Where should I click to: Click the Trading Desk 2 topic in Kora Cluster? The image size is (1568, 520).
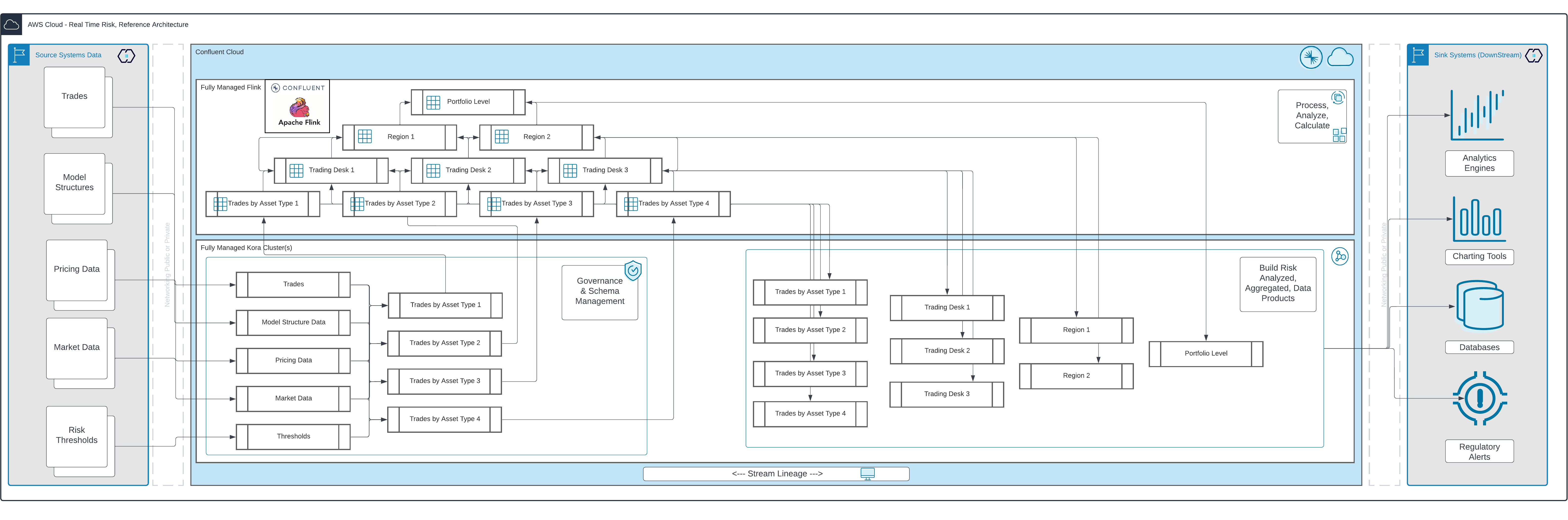(x=947, y=351)
